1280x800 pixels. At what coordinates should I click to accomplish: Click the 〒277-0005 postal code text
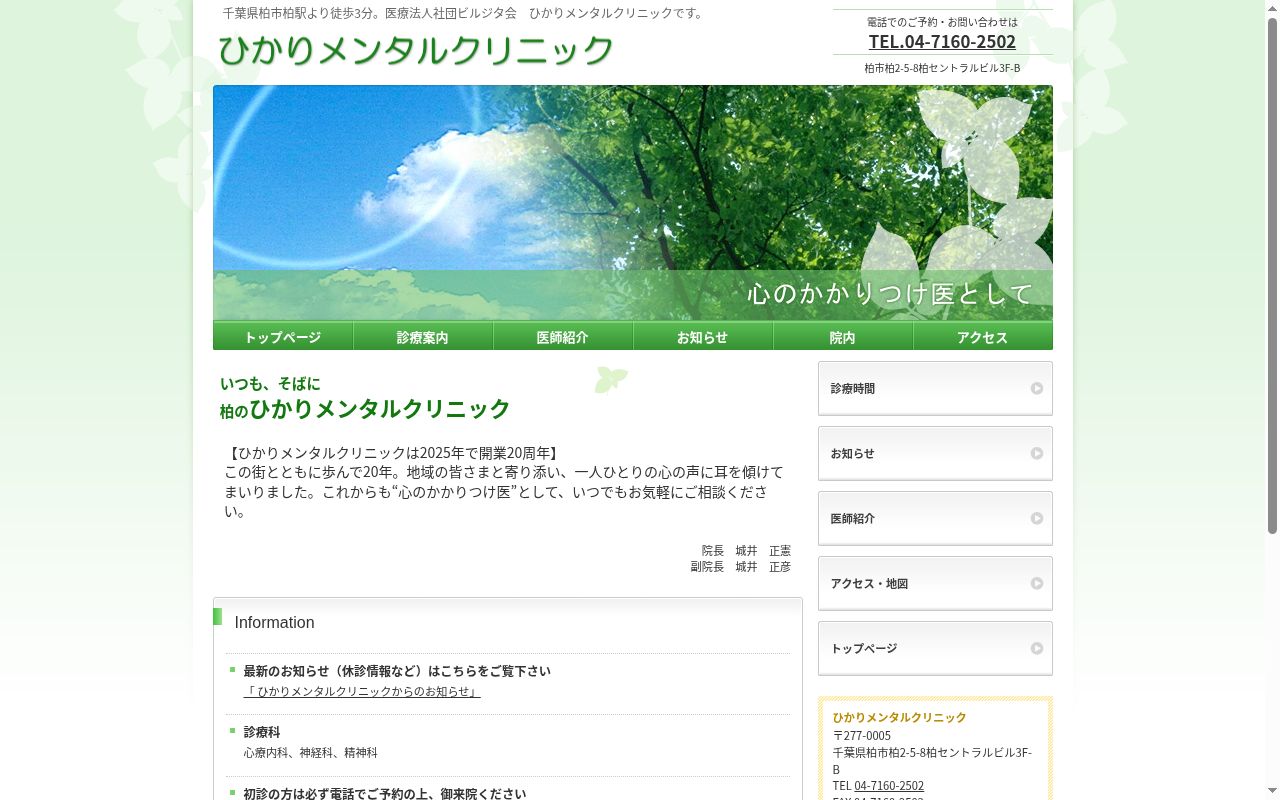click(x=862, y=736)
